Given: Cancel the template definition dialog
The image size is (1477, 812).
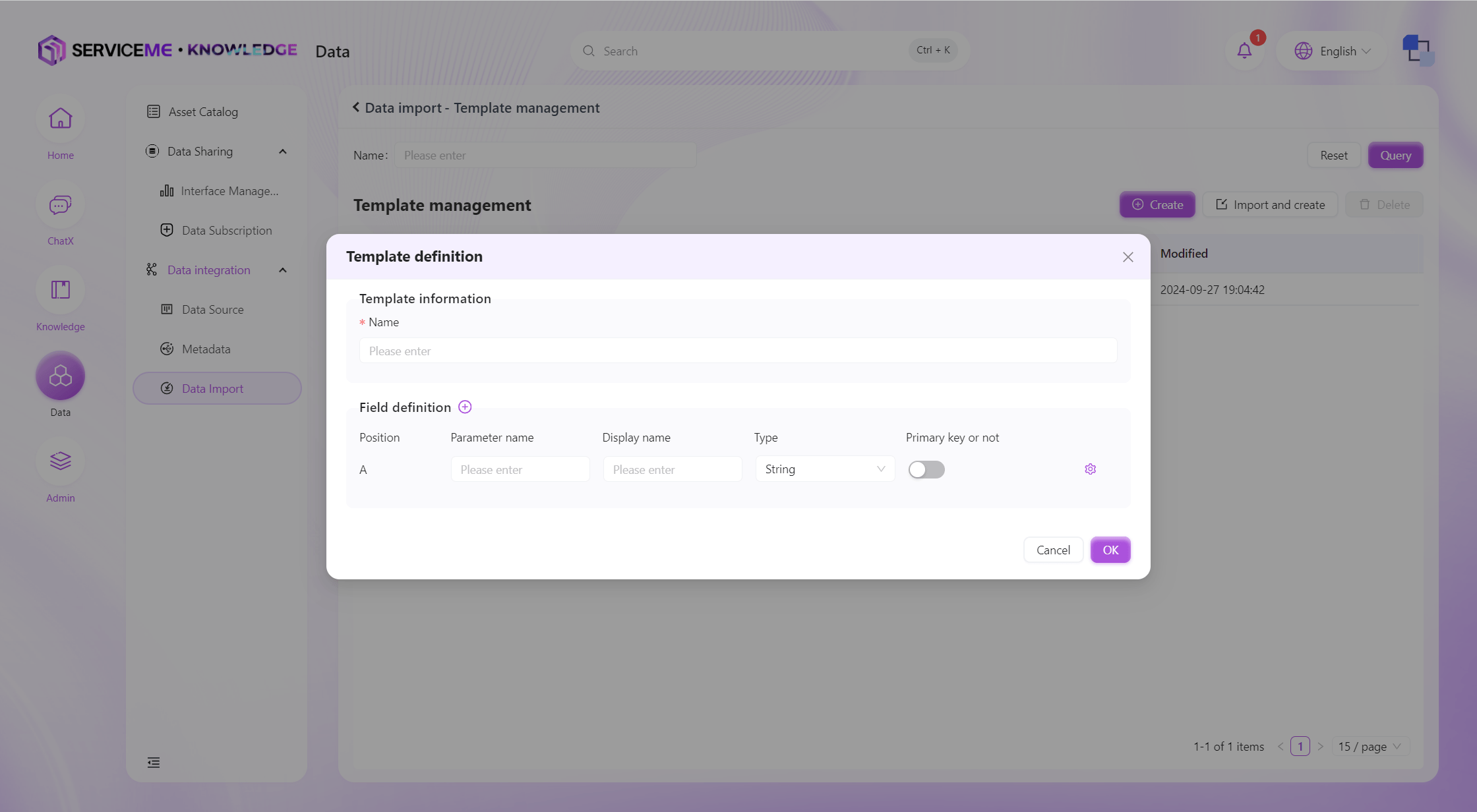Looking at the screenshot, I should tap(1053, 550).
